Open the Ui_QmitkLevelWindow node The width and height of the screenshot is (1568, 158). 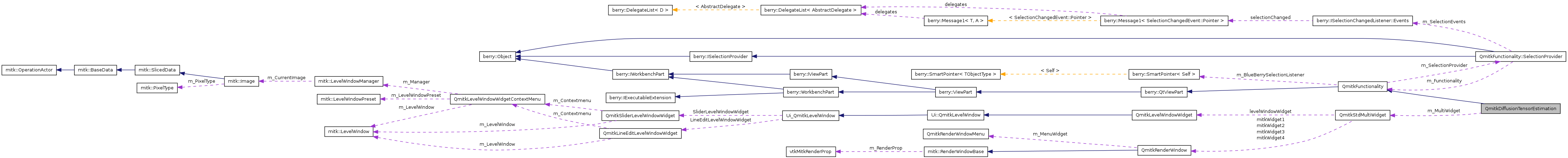coord(810,115)
